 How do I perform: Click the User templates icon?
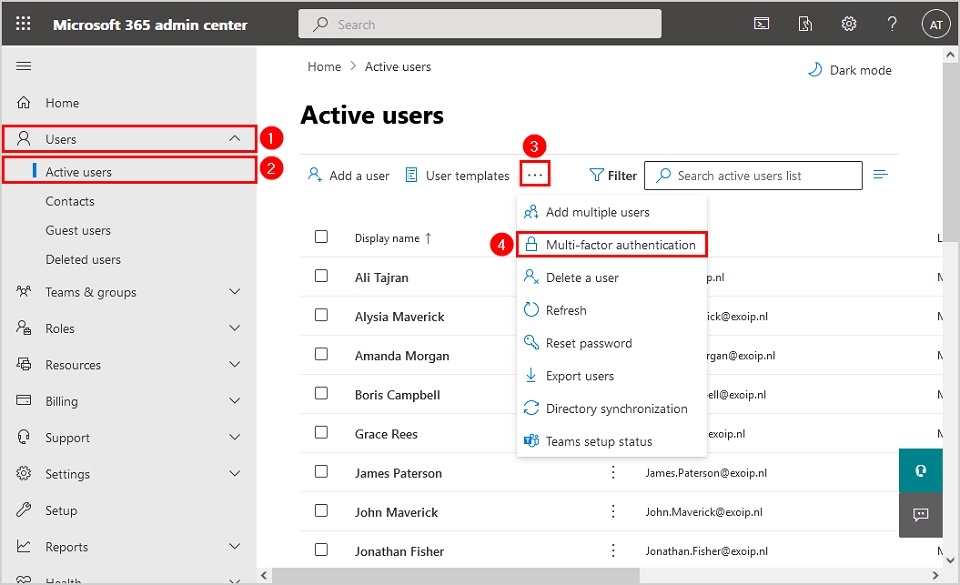pos(412,175)
